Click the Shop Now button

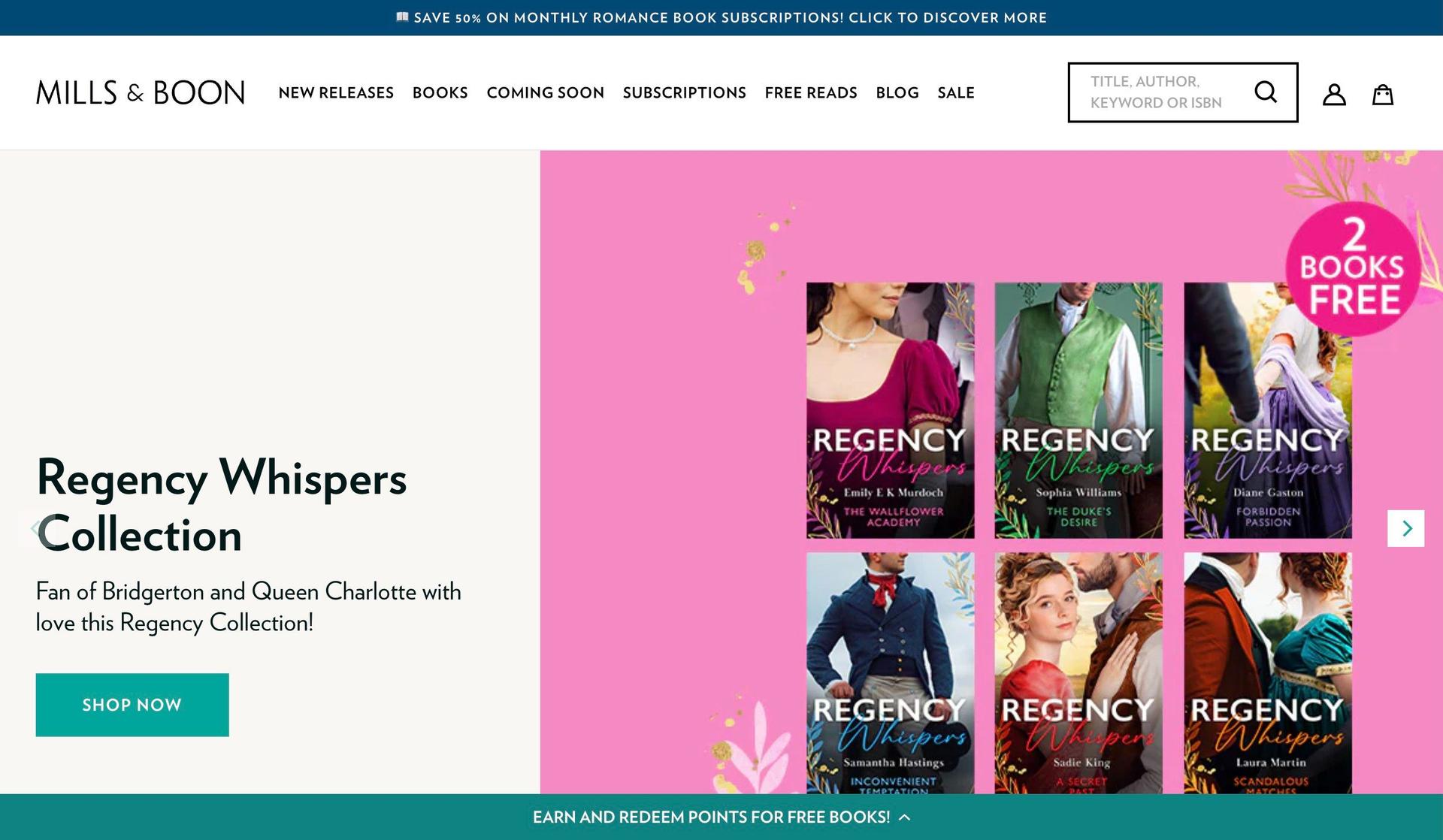click(132, 705)
